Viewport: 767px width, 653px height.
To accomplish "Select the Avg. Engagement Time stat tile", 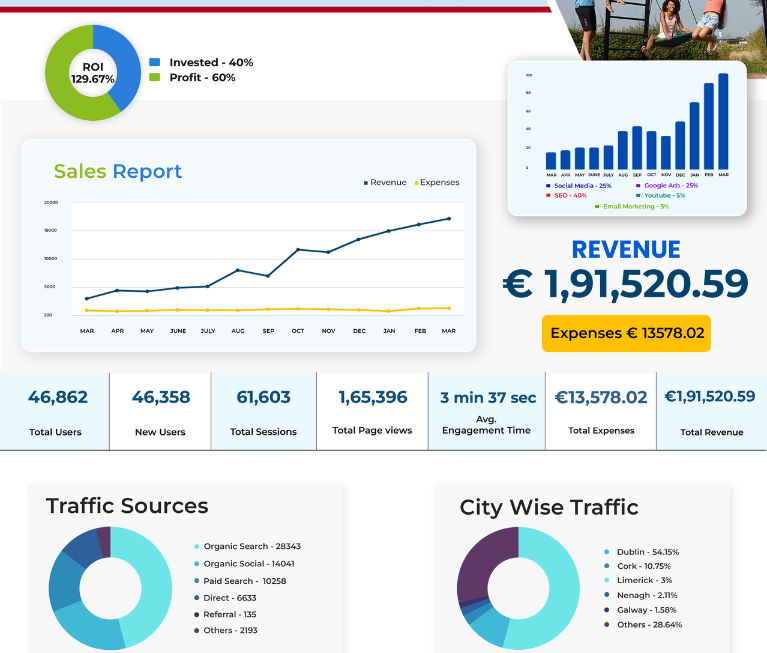I will point(487,411).
